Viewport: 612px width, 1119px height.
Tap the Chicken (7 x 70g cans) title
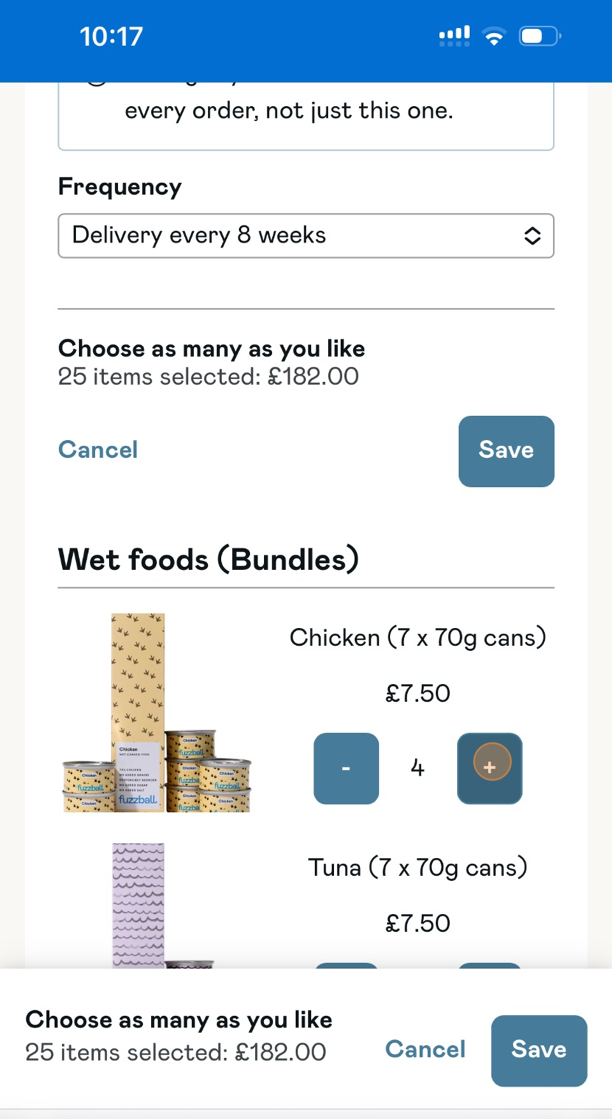coord(418,637)
